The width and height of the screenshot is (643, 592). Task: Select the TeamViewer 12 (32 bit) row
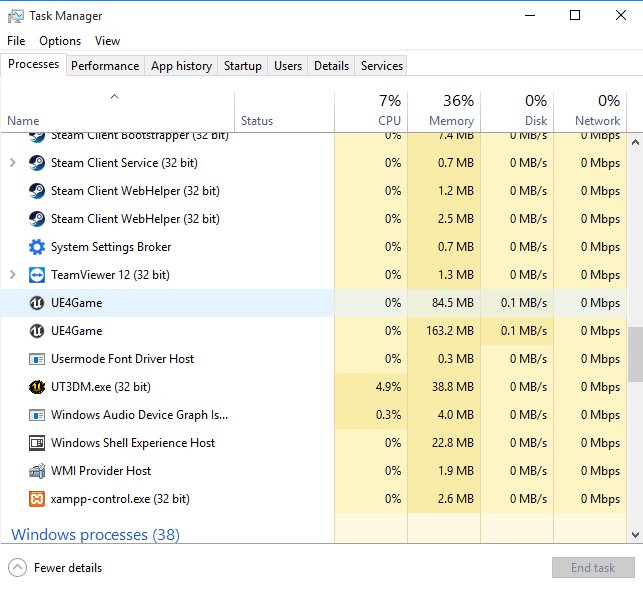click(x=314, y=275)
